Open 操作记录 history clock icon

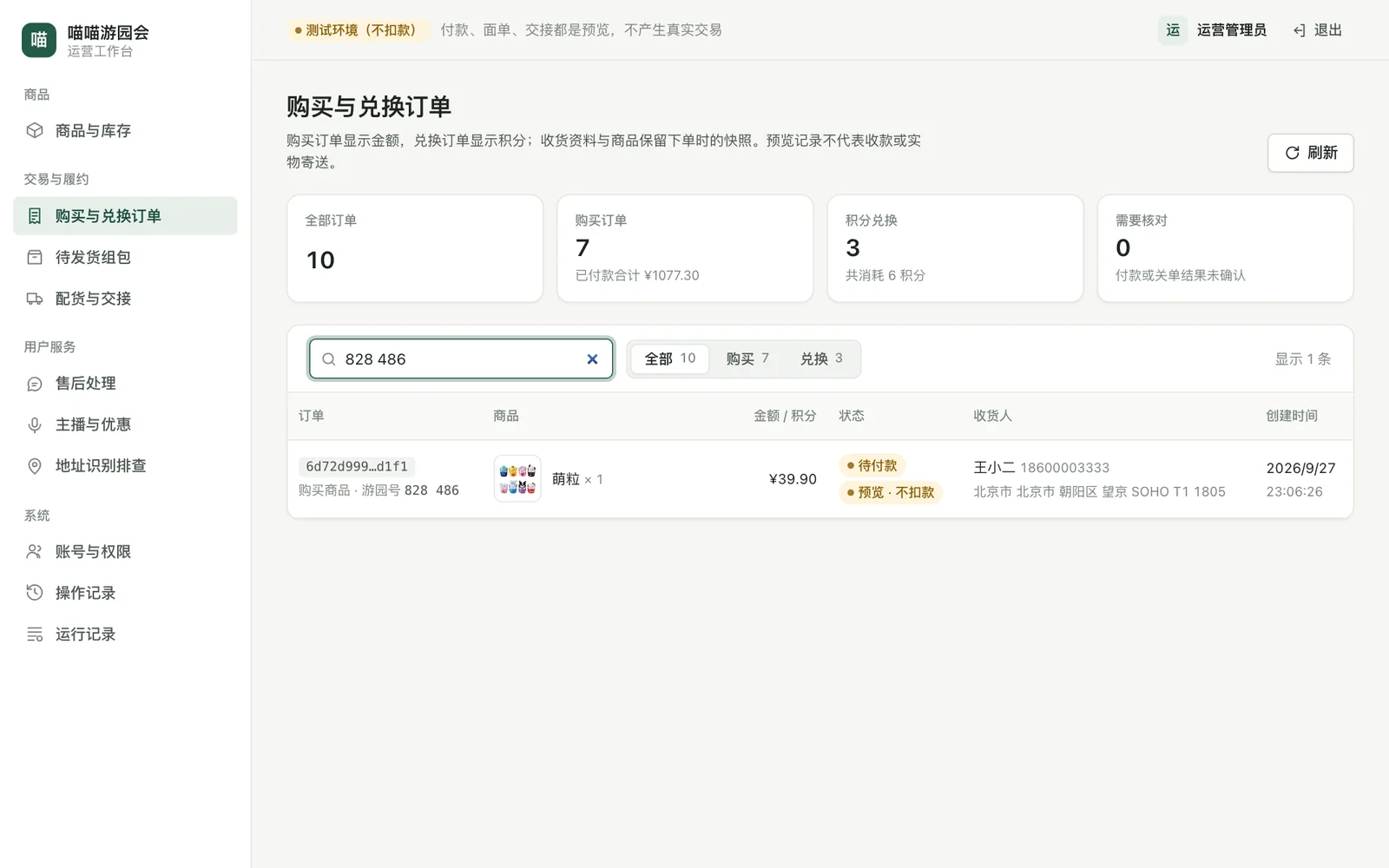pyautogui.click(x=35, y=593)
